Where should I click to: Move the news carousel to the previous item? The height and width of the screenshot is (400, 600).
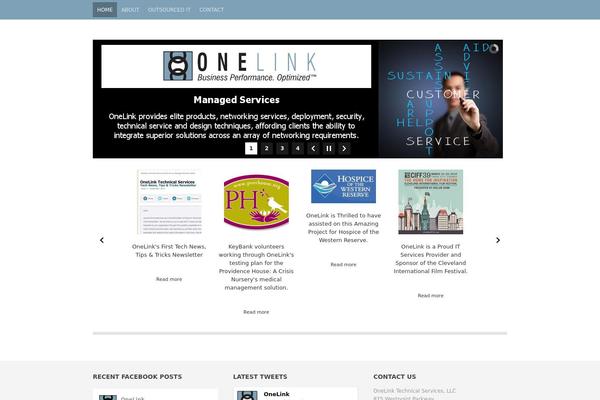tap(102, 240)
